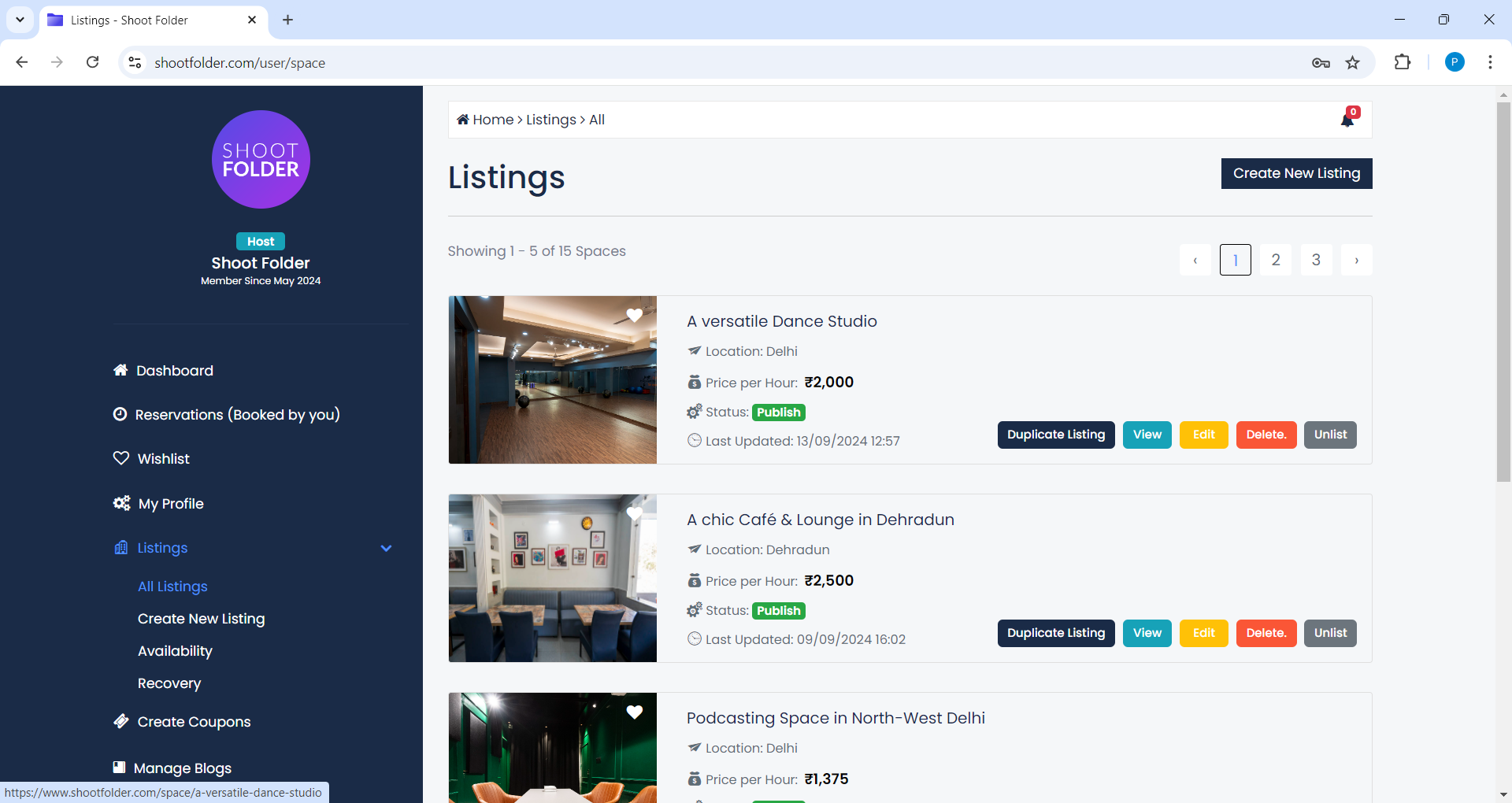Open A chic Café & Lounge title
Viewport: 1512px width, 803px height.
pos(821,520)
